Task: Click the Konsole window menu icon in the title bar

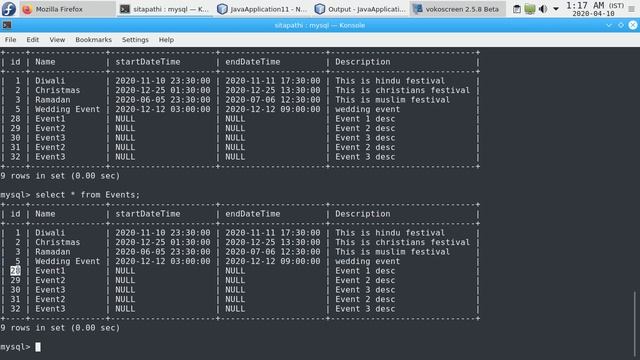Action: click(7, 25)
